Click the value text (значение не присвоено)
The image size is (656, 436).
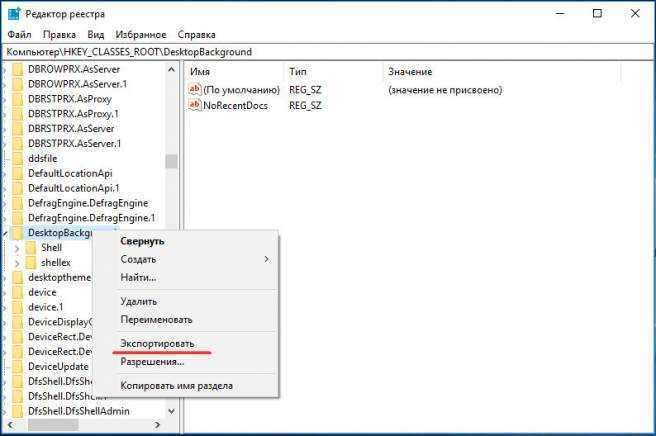tap(445, 90)
